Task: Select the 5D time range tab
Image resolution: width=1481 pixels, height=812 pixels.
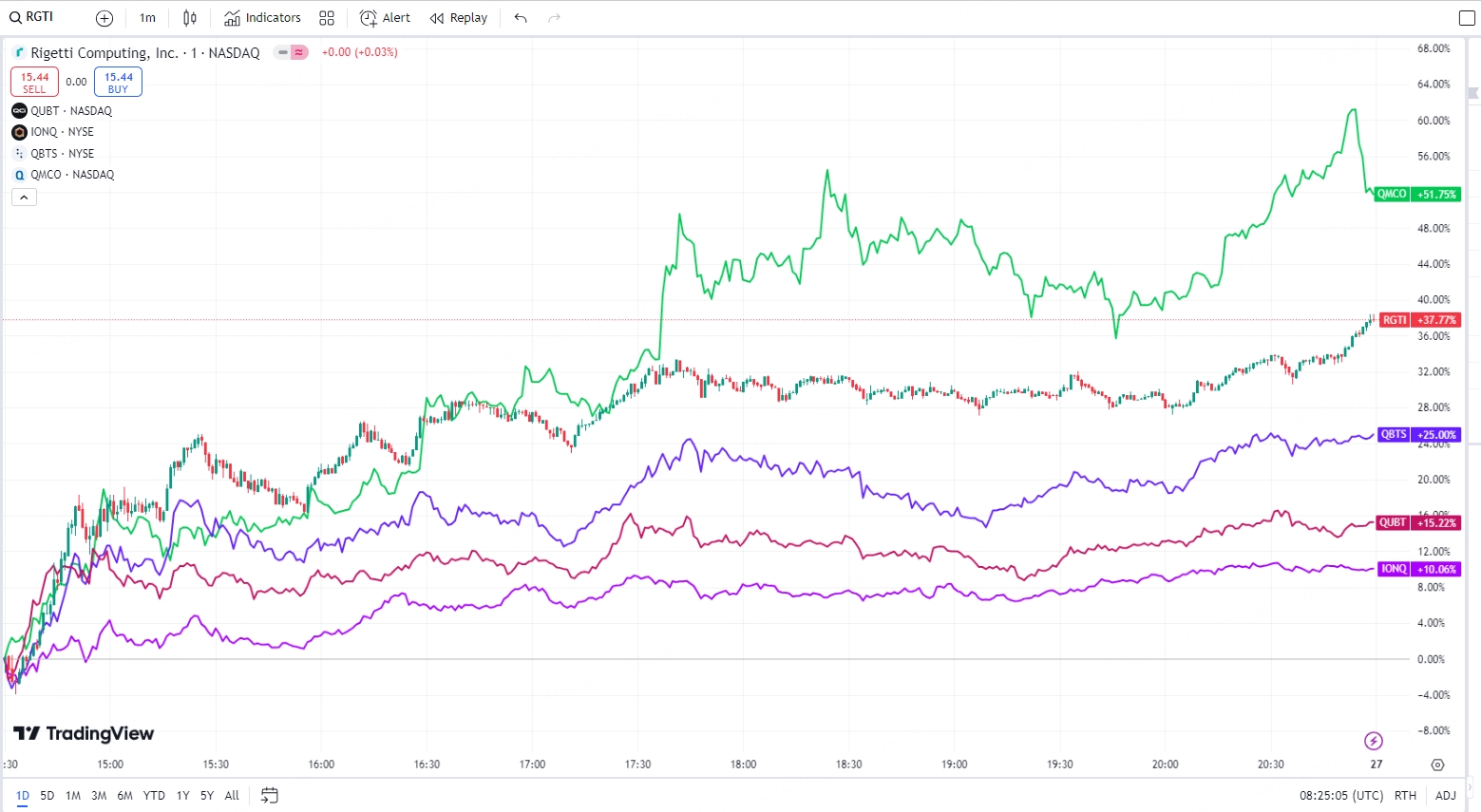Action: click(47, 795)
